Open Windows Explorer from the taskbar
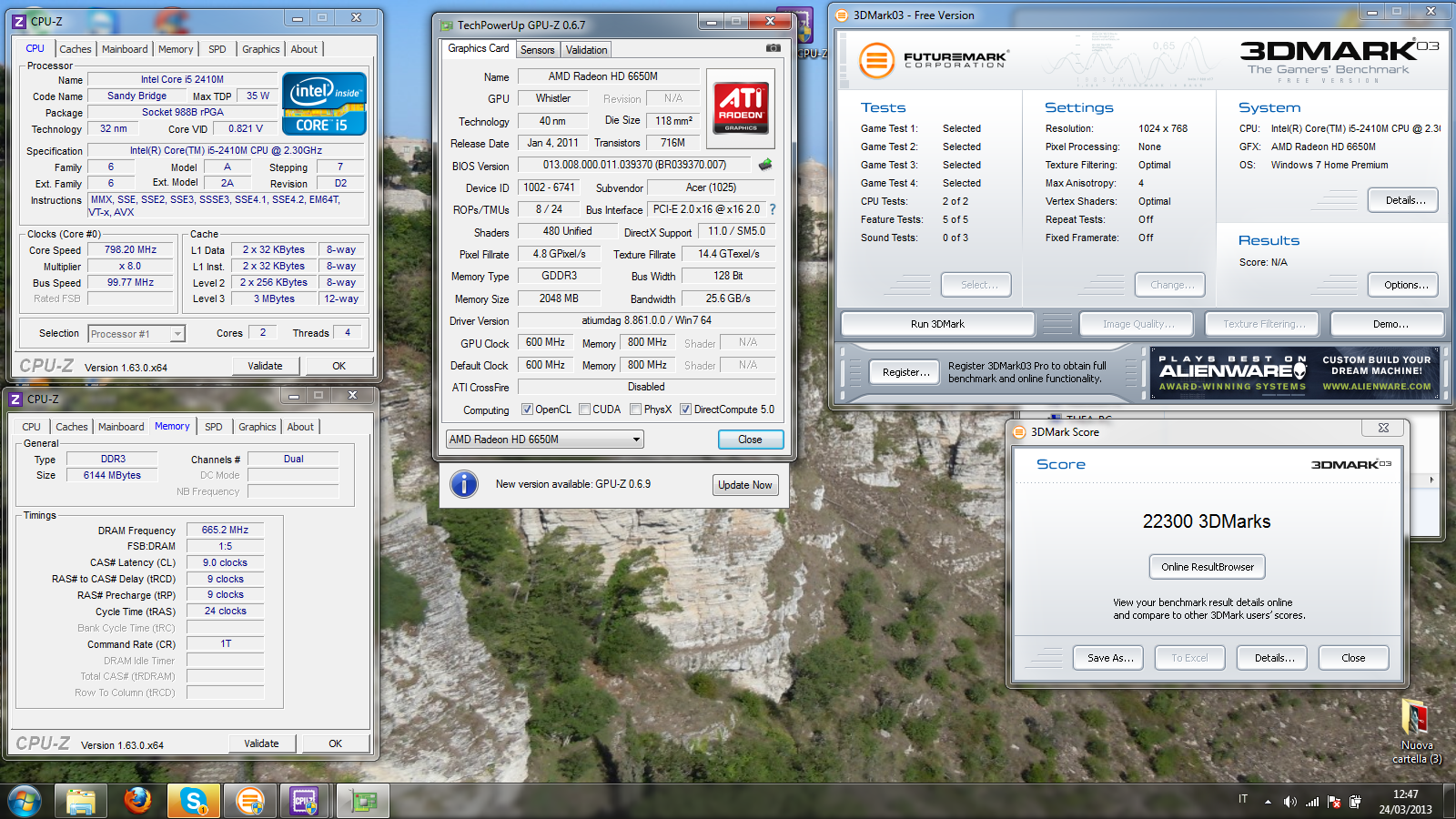Image resolution: width=1456 pixels, height=819 pixels. 81,802
